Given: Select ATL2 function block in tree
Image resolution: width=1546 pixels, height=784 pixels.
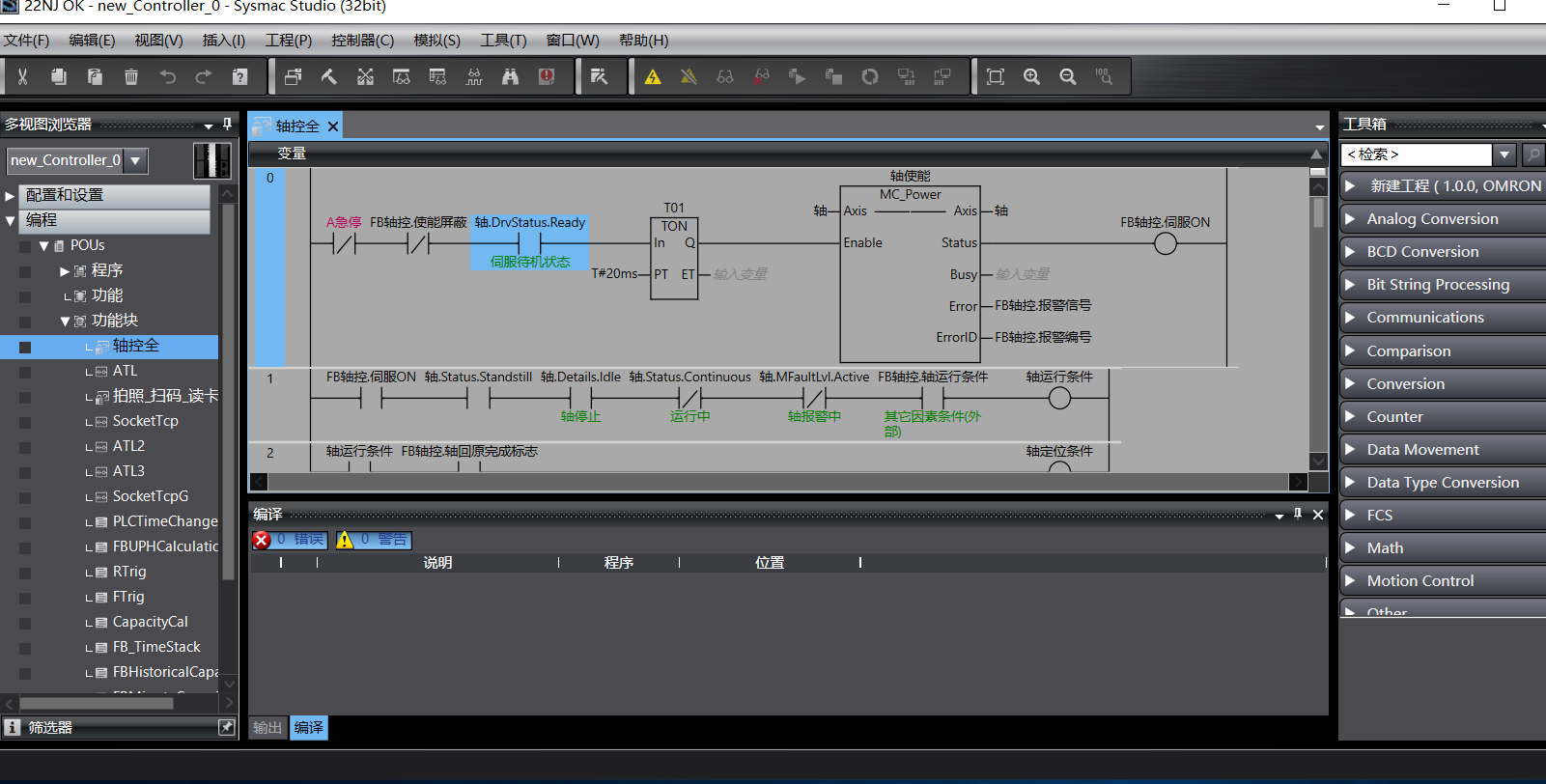Looking at the screenshot, I should point(128,446).
